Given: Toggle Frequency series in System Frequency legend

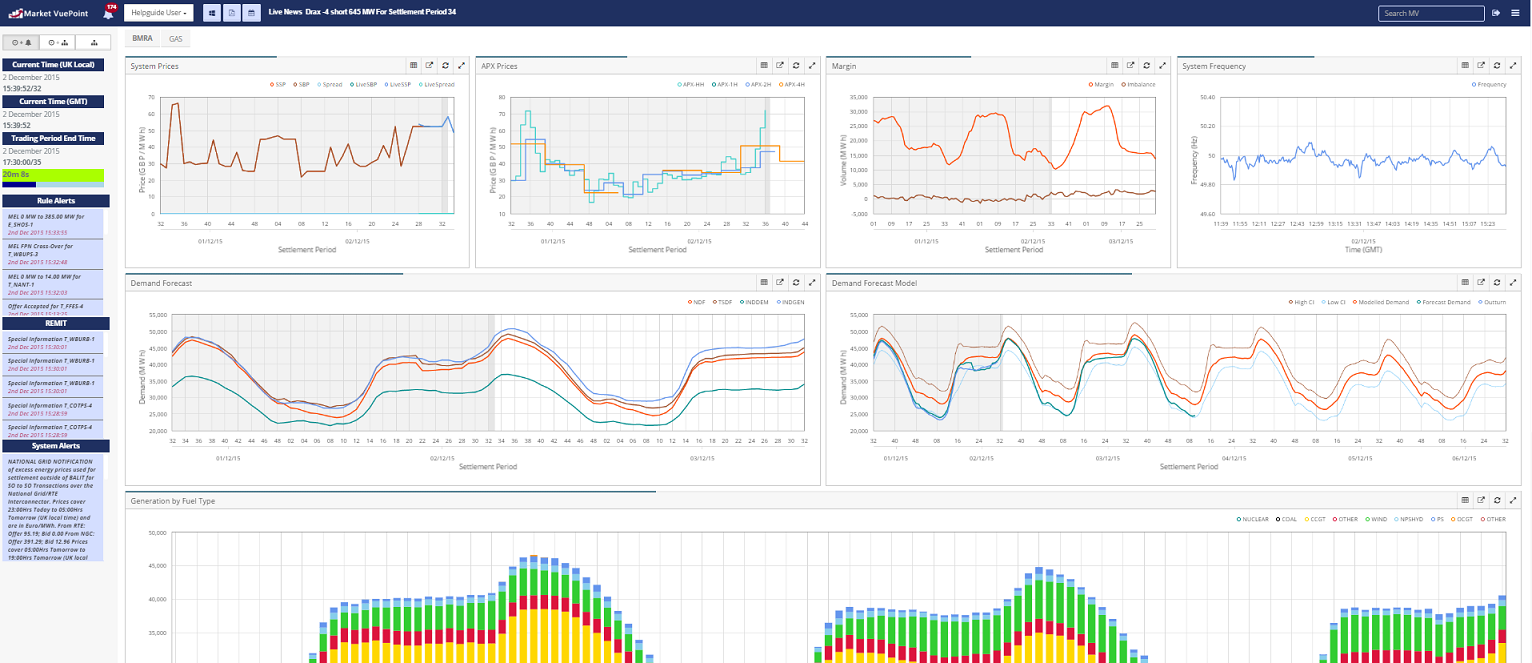Looking at the screenshot, I should click(x=1488, y=85).
